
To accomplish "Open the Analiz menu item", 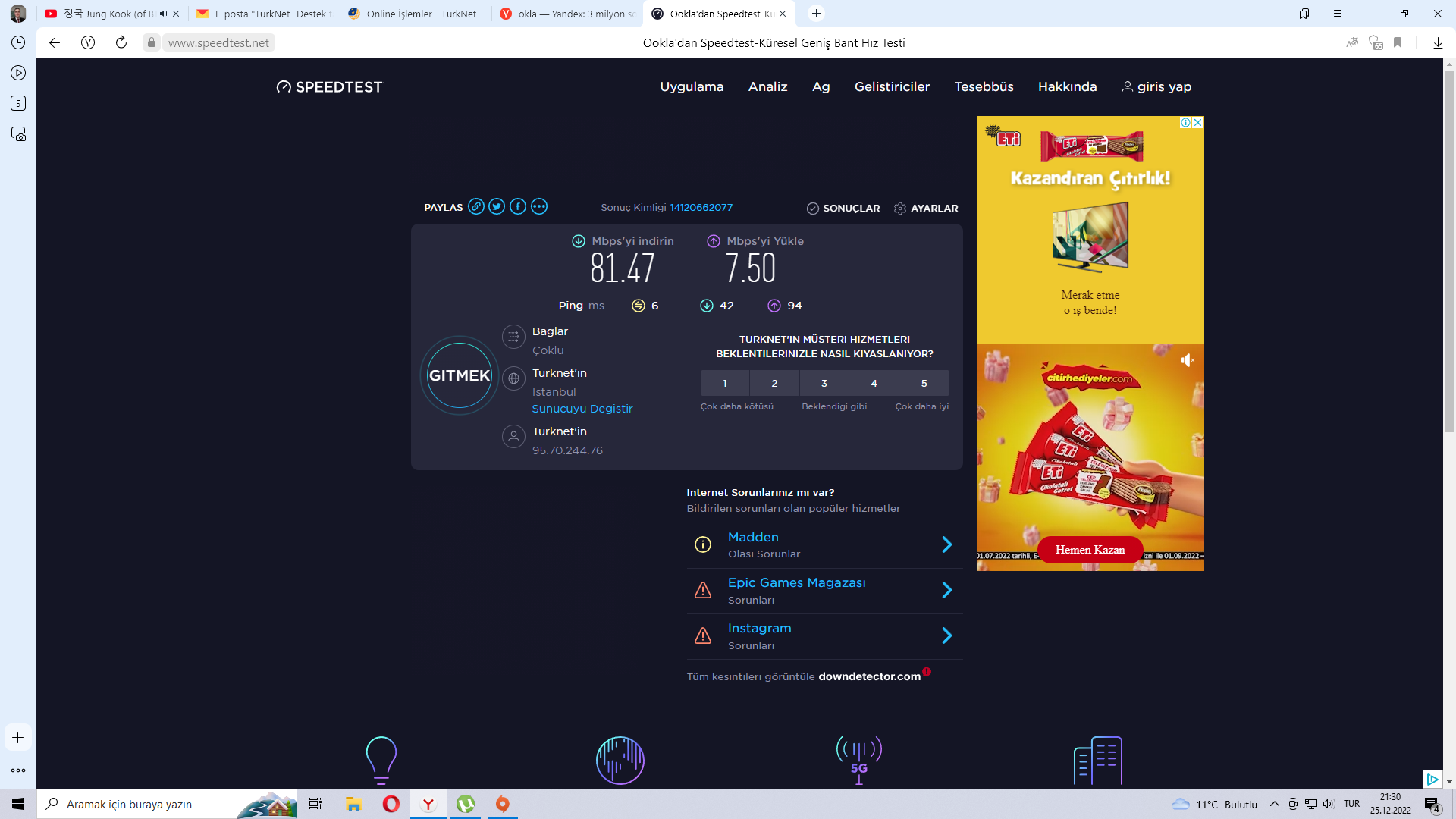I will coord(767,87).
